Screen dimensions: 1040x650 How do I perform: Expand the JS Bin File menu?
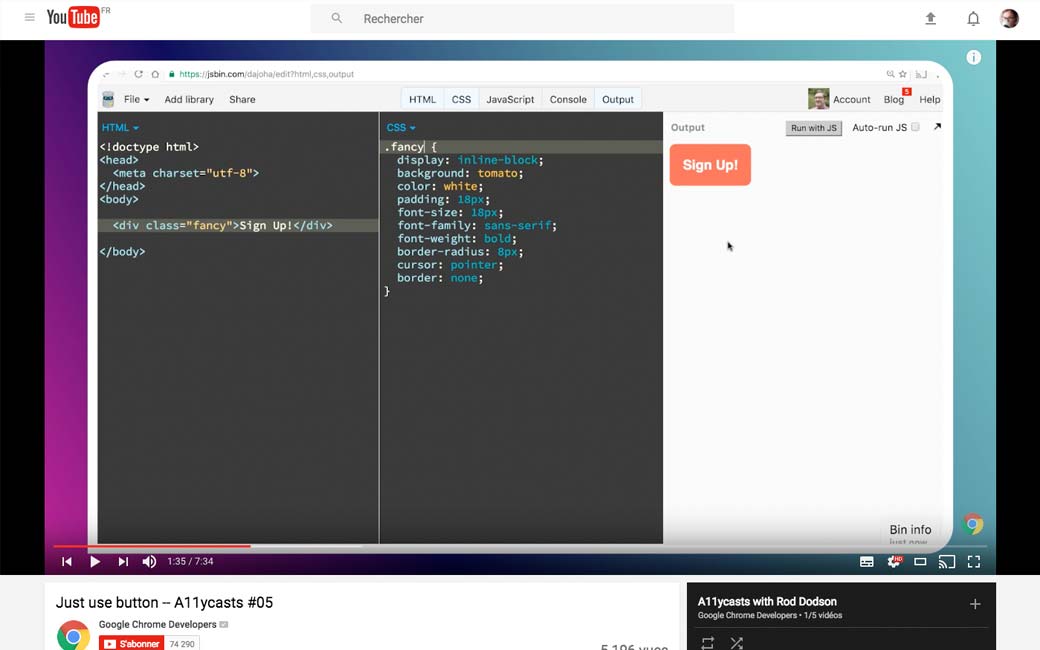click(x=136, y=99)
